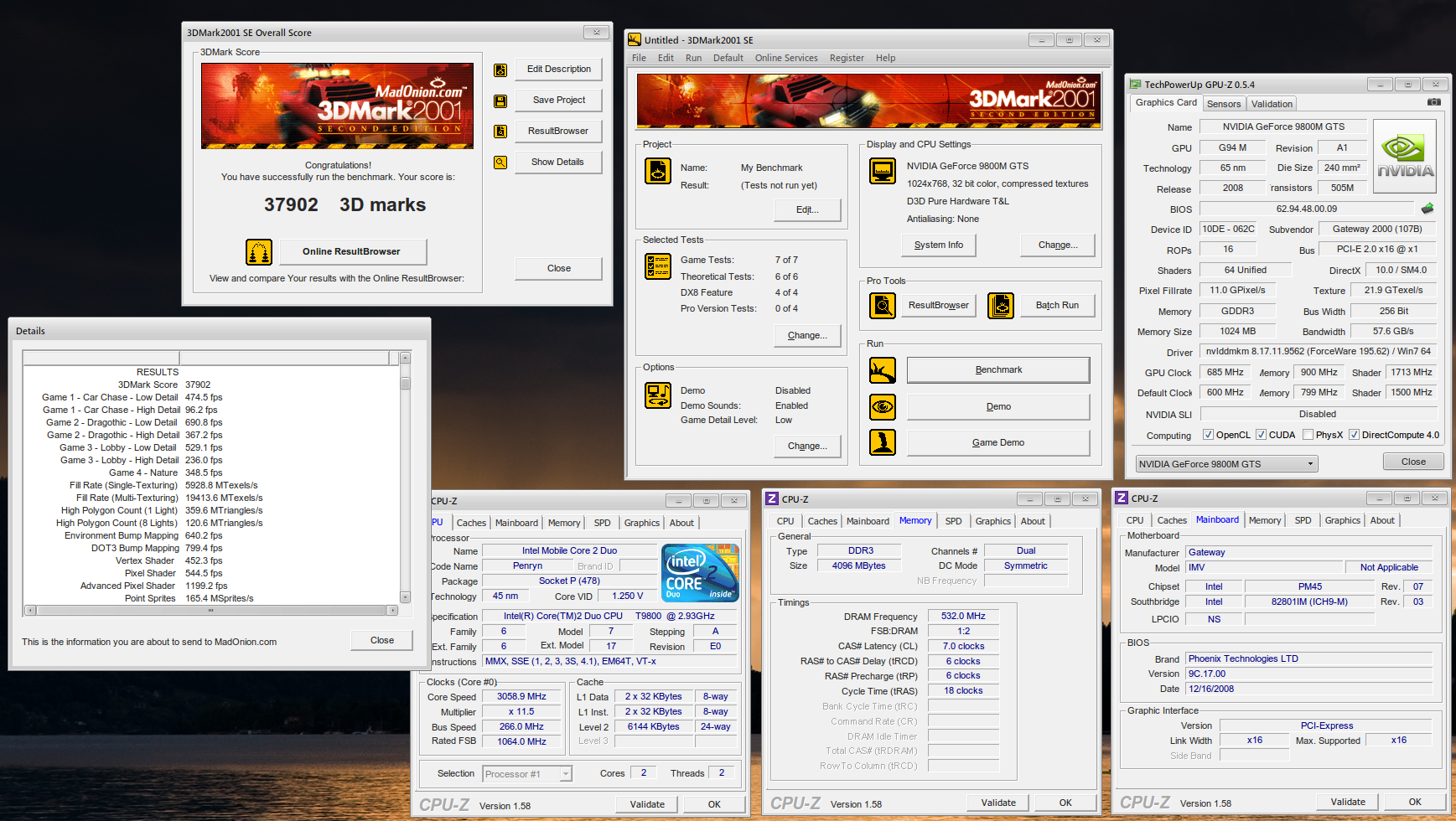
Task: Click the Pro Tools ResultBrowser magnifier icon
Action: 883,306
